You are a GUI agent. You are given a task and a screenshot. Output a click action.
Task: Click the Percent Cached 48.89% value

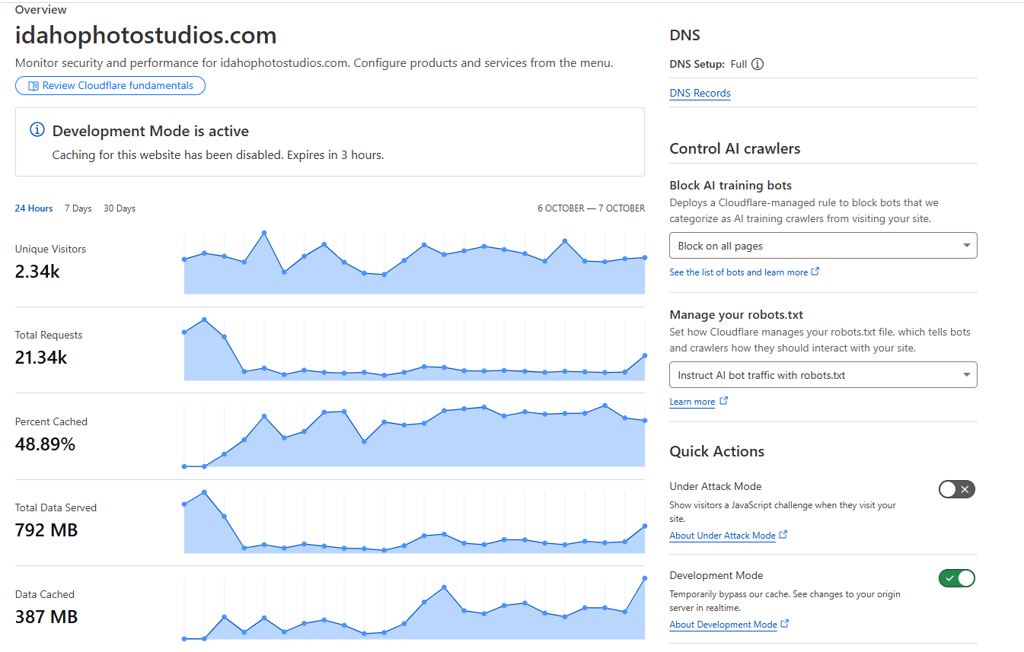pyautogui.click(x=45, y=444)
